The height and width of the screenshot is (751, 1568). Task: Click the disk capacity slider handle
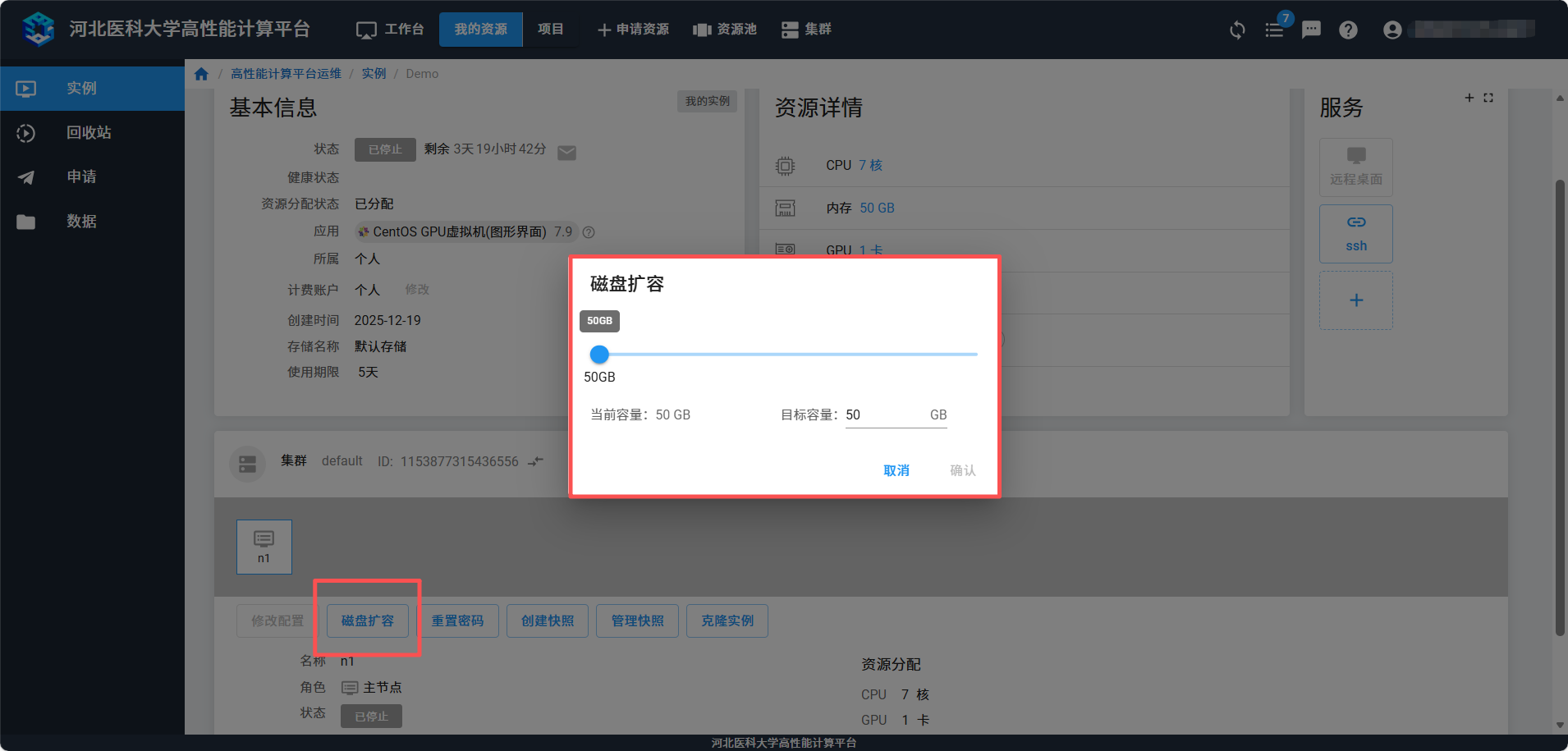point(599,355)
